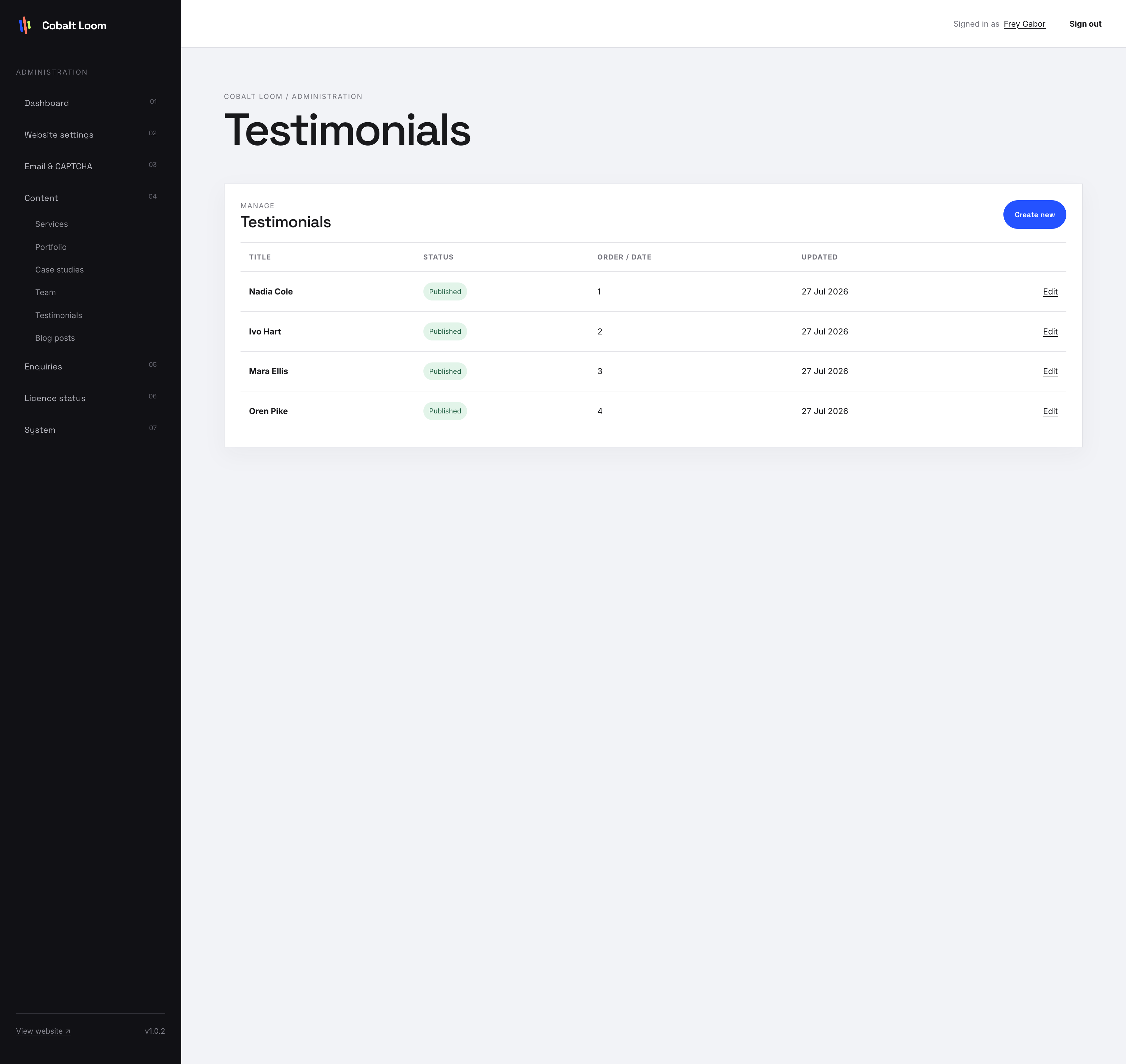This screenshot has width=1126, height=1064.
Task: Click Published badge in Nadia Cole row
Action: click(445, 291)
